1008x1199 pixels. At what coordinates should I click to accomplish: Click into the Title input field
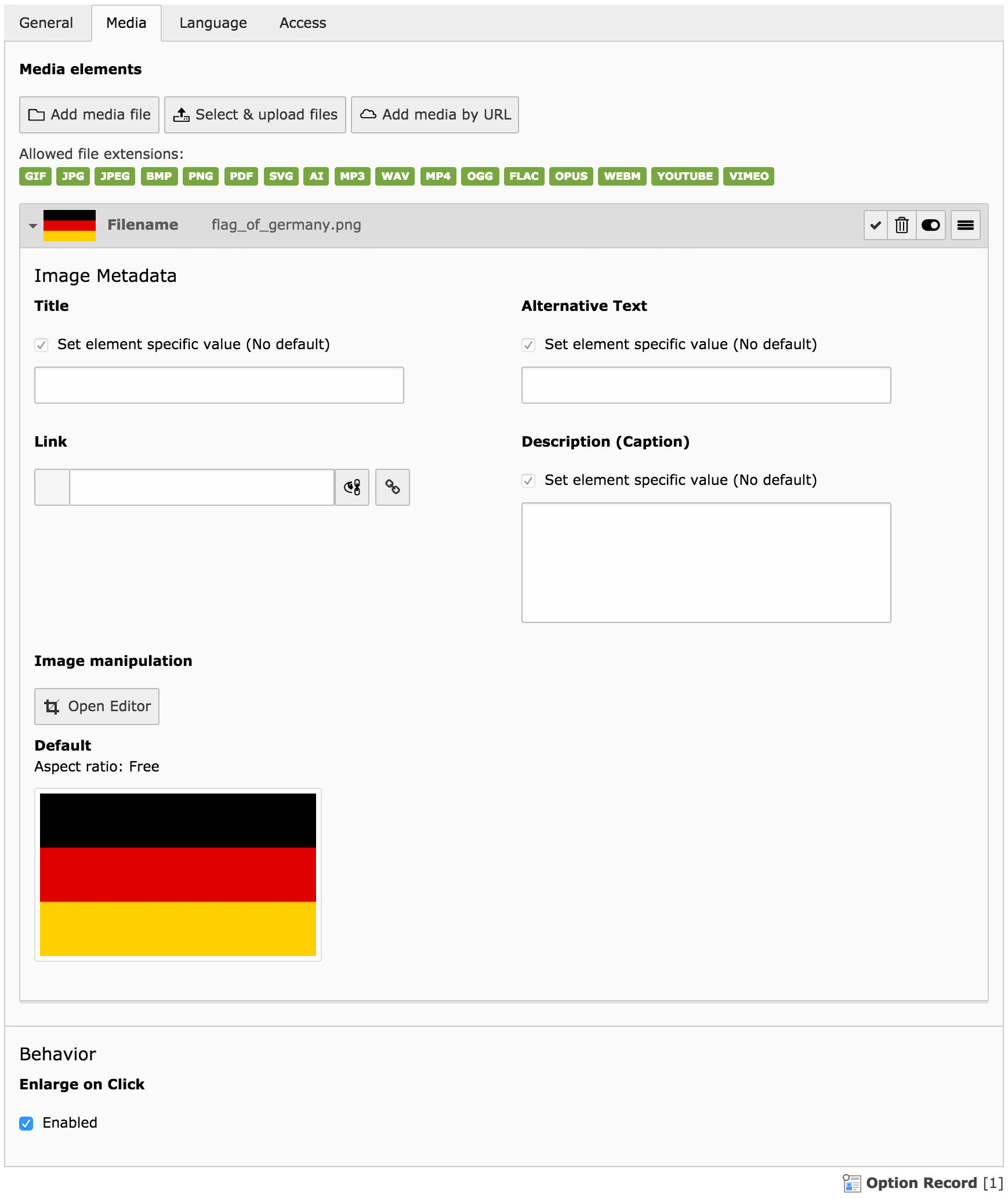[219, 385]
